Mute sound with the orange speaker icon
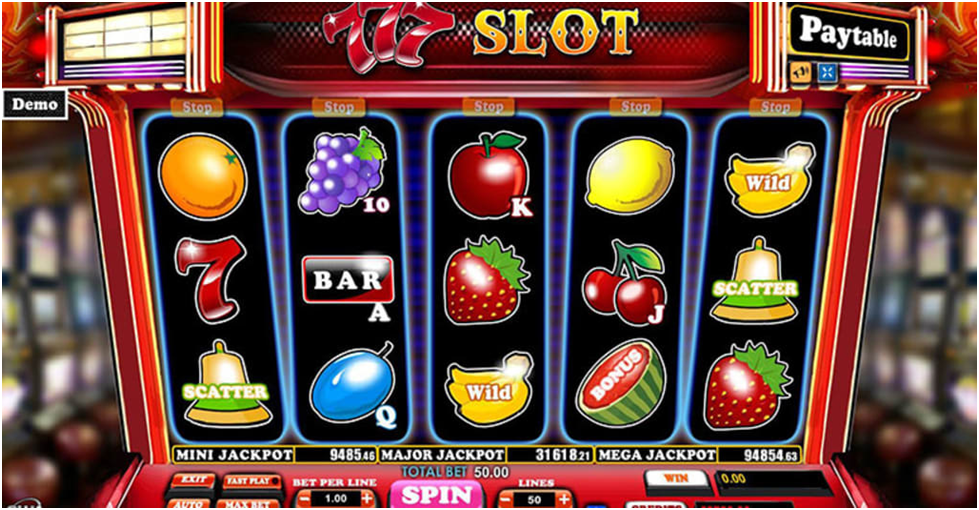 coord(799,72)
